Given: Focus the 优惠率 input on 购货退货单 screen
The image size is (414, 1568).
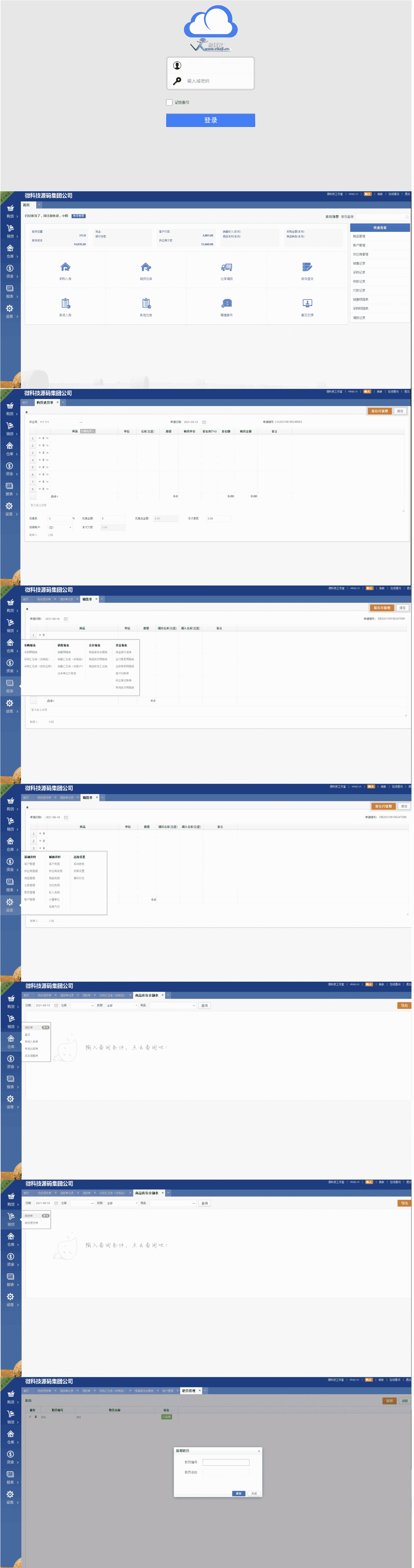Looking at the screenshot, I should 60,519.
